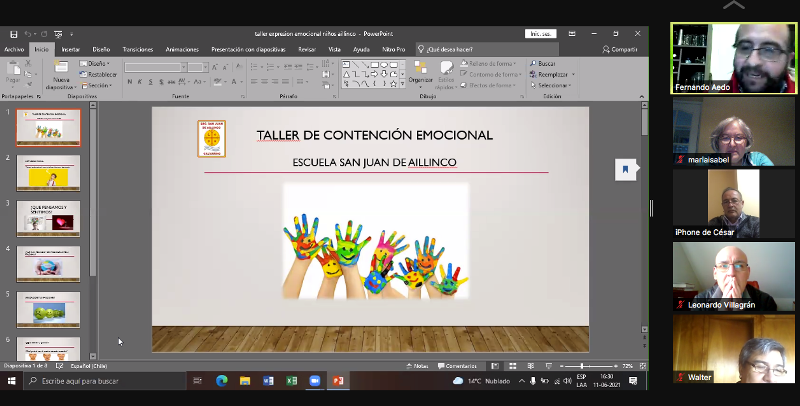800x406 pixels.
Task: Click the Organizar arrange icon
Action: click(421, 73)
